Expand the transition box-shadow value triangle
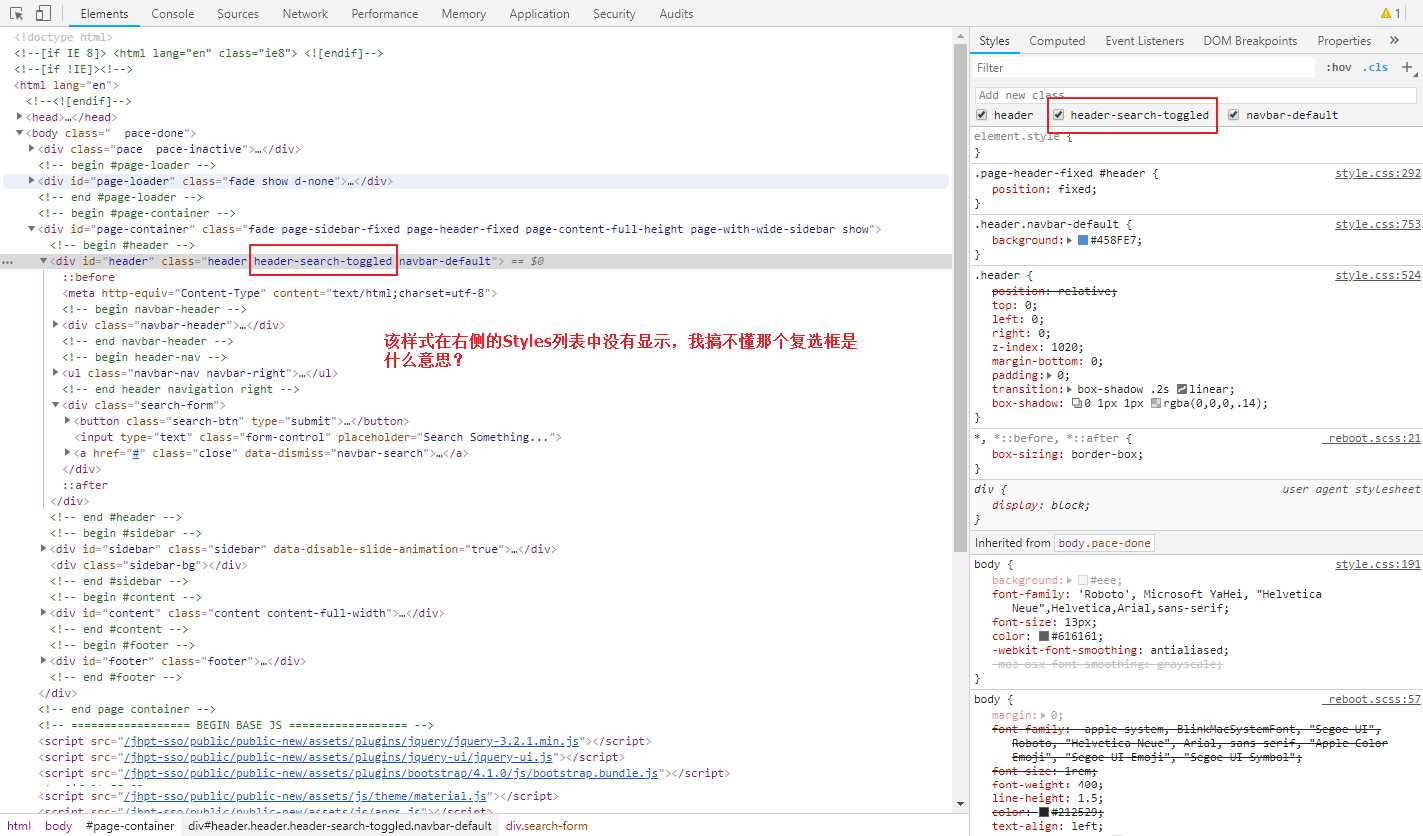This screenshot has width=1423, height=836. (x=1070, y=389)
